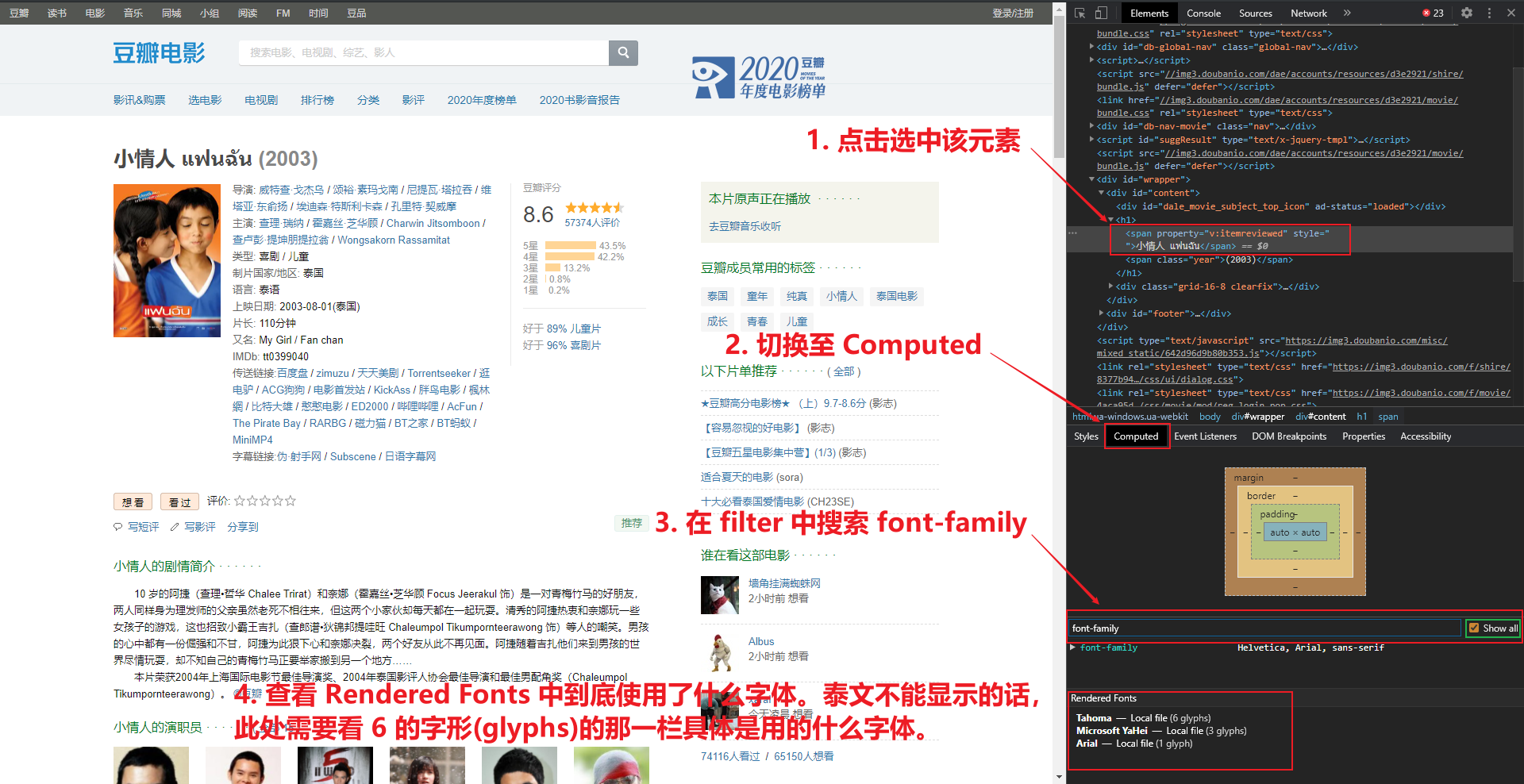Click the 小情人 movie poster
The image size is (1524, 784).
pos(167,260)
